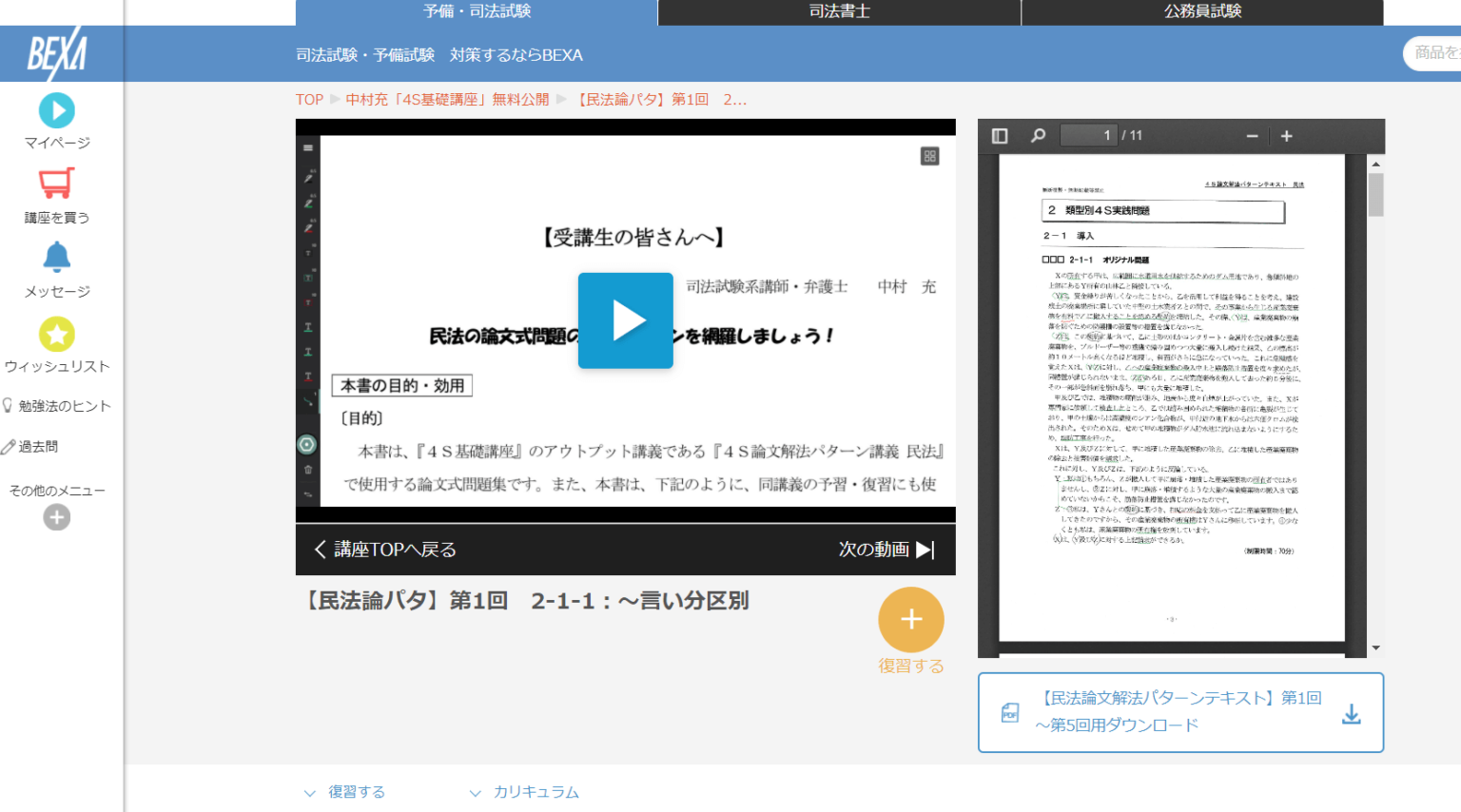Click the PDF page thumbnail
1461x812 pixels.
tap(1172, 398)
